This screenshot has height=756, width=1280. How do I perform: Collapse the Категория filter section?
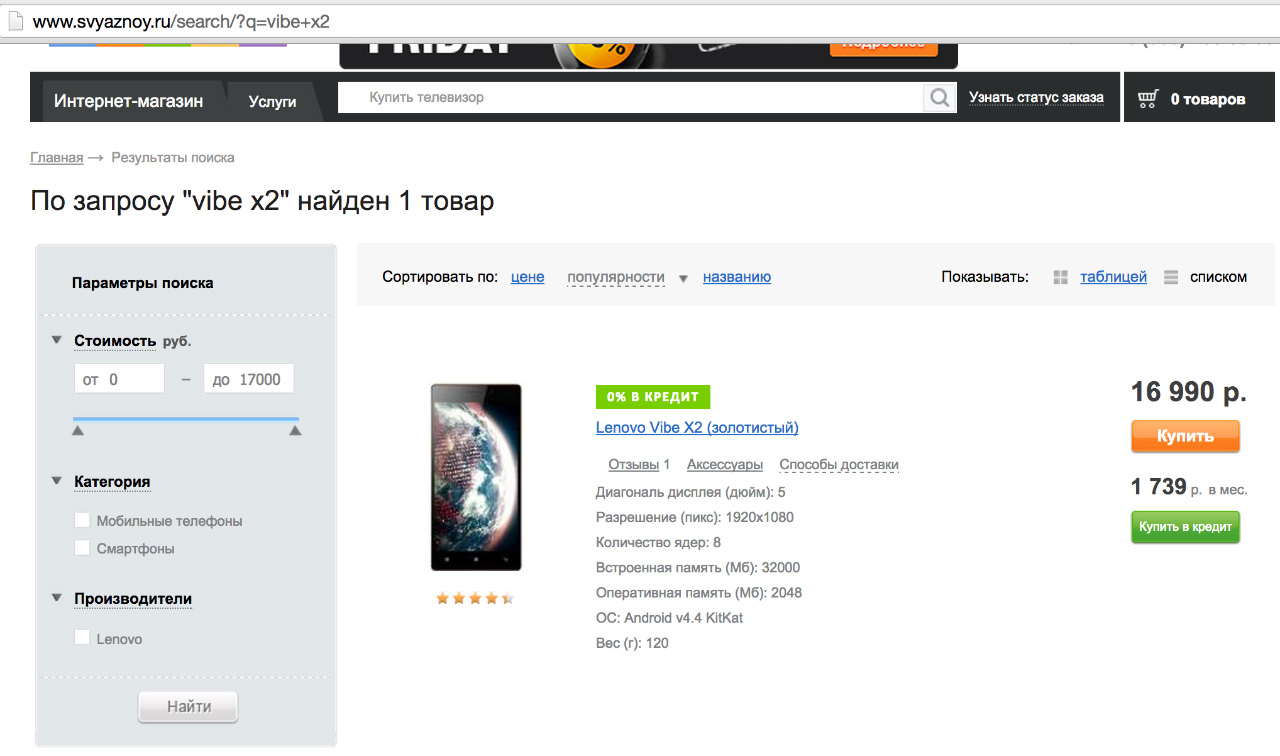tap(57, 481)
